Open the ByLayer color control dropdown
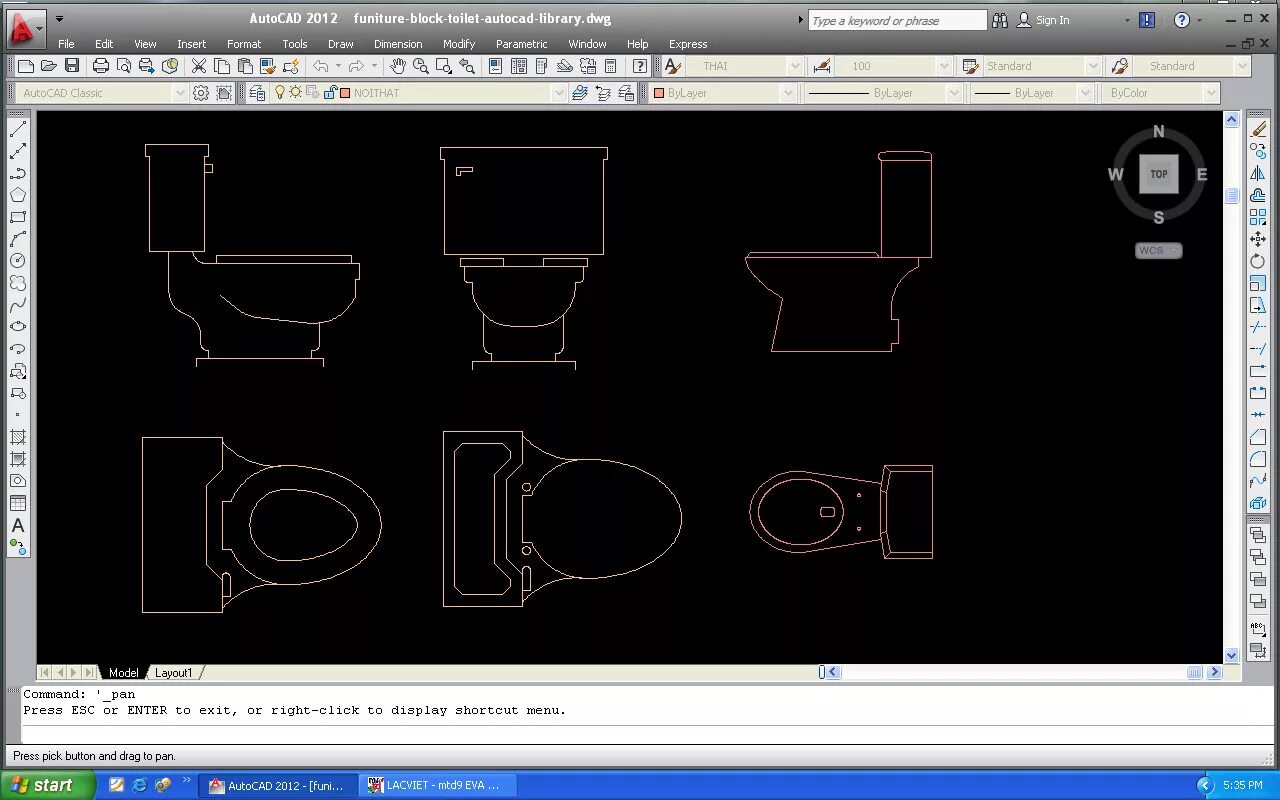1280x800 pixels. click(788, 93)
